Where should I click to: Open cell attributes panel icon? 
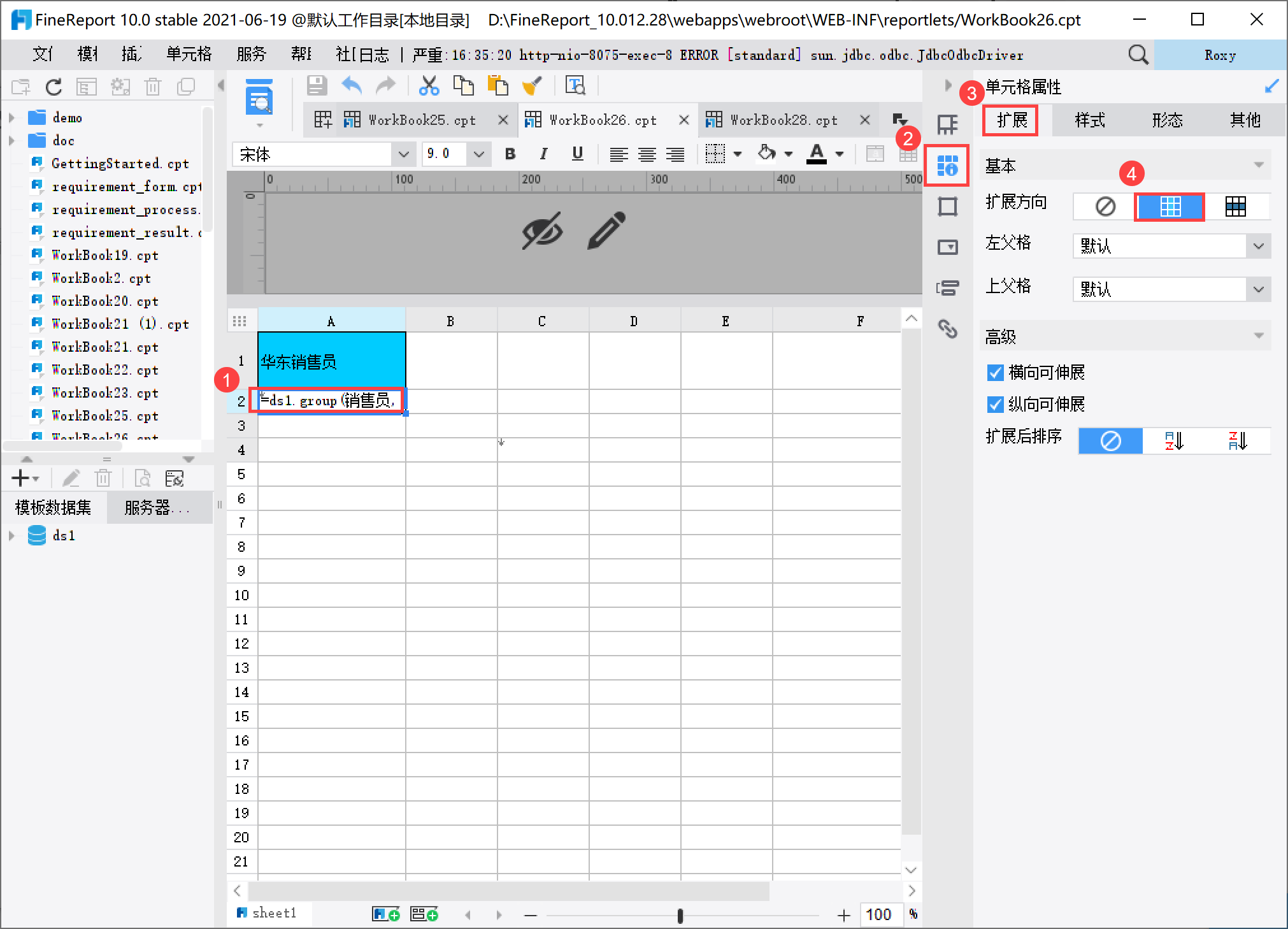(947, 166)
